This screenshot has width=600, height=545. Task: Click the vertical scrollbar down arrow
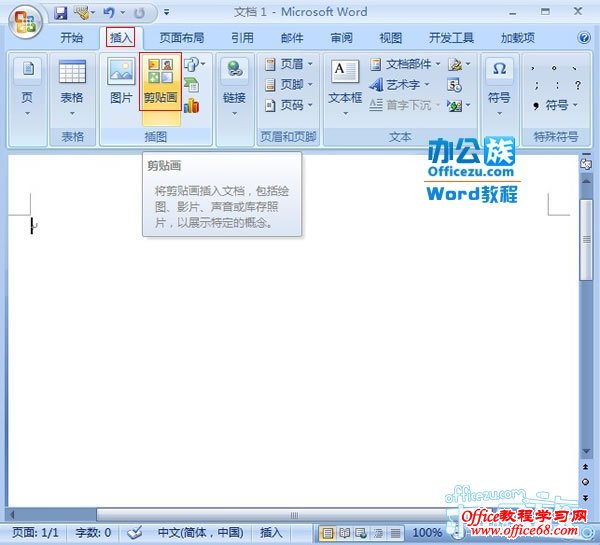(586, 452)
